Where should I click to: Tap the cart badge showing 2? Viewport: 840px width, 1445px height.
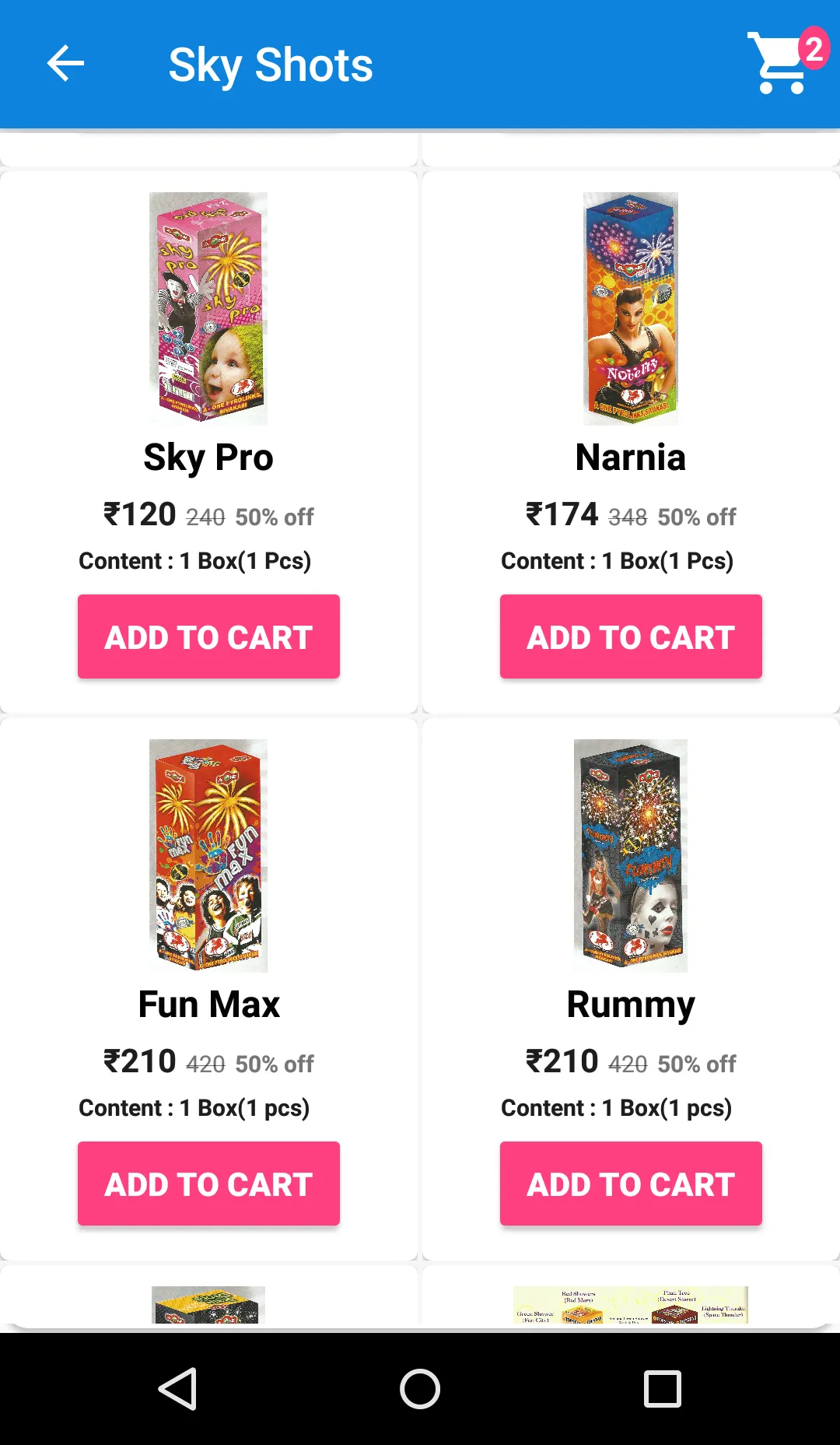[814, 49]
